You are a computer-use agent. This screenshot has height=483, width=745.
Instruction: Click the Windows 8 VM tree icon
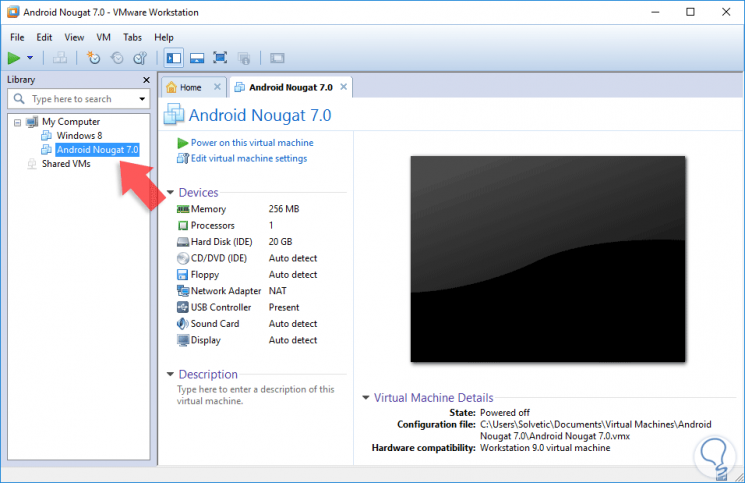pos(47,136)
